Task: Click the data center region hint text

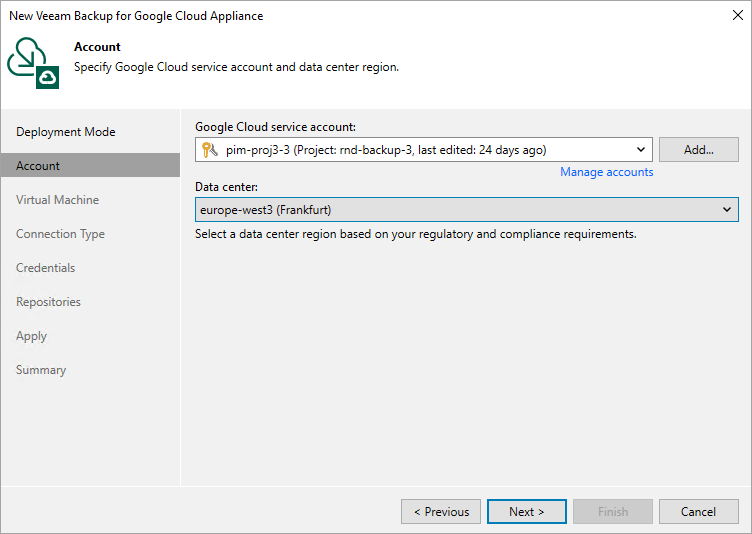Action: coord(416,234)
